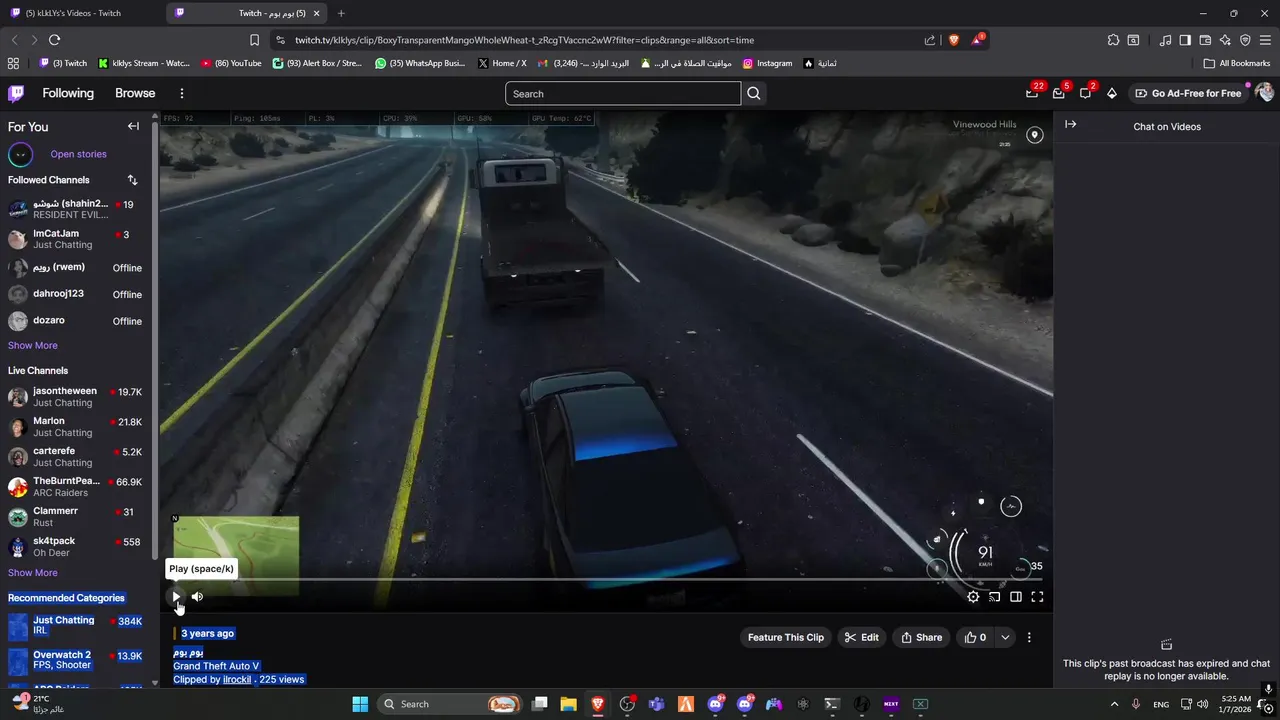Open taskbar clock 5:25 AM
This screenshot has height=720, width=1280.
coord(1235,704)
